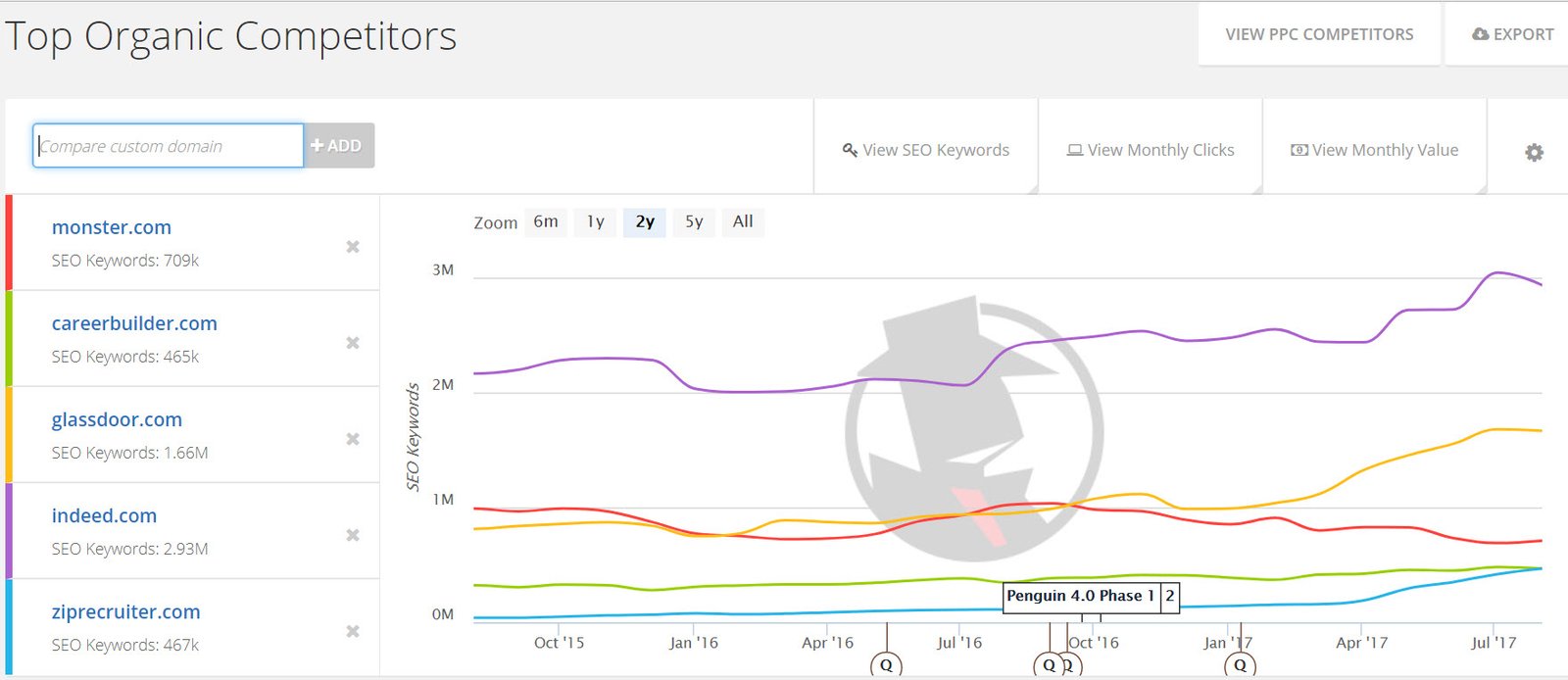Click the 2M y-axis label
1568x680 pixels.
tap(443, 385)
